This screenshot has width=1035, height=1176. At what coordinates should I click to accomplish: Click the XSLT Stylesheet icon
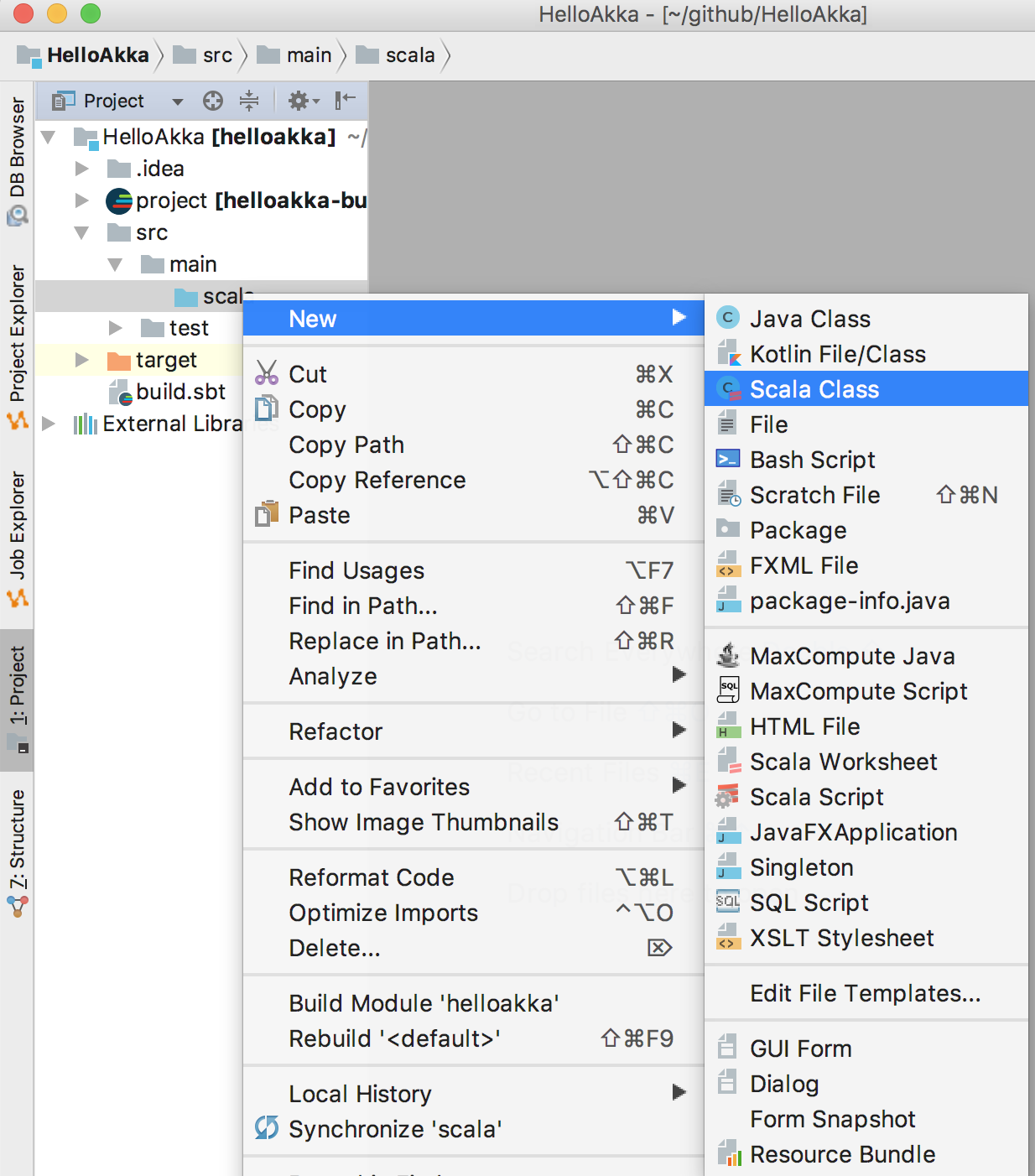(728, 937)
